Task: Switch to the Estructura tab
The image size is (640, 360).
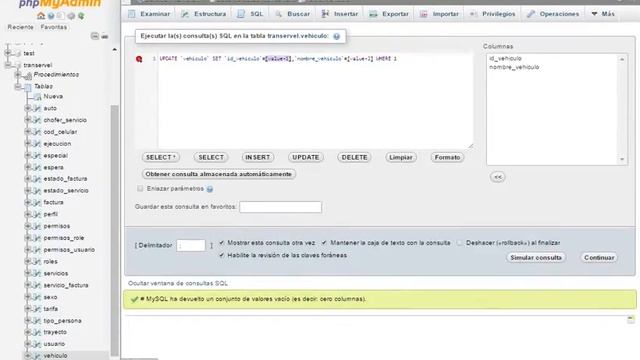Action: click(x=204, y=14)
